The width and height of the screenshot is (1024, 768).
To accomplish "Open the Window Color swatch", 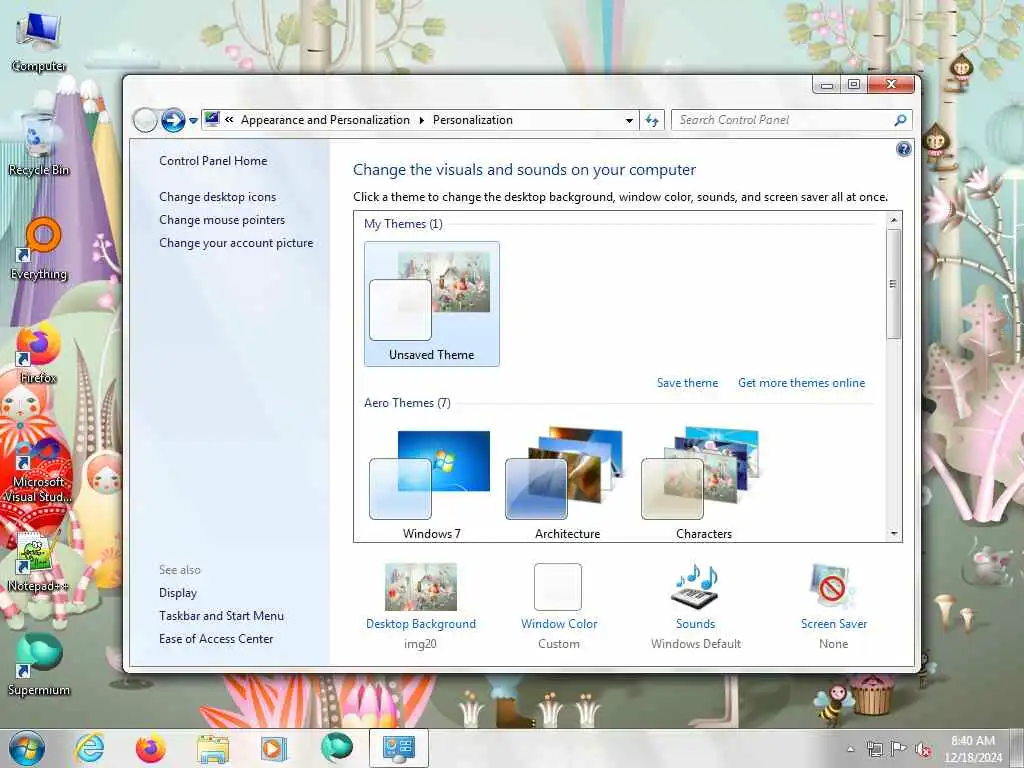I will pos(558,586).
